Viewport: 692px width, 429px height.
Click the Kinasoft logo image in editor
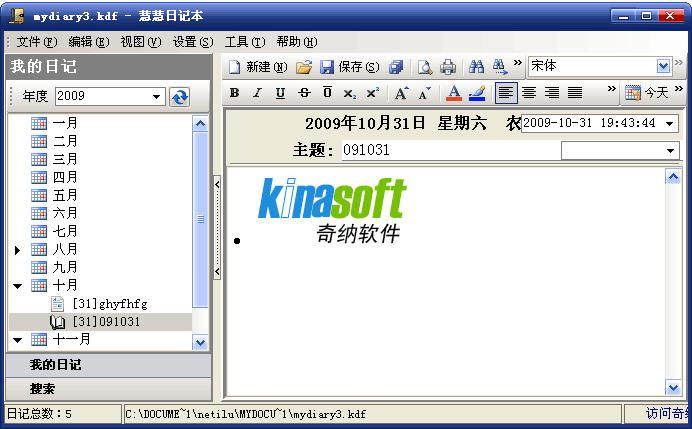click(332, 210)
